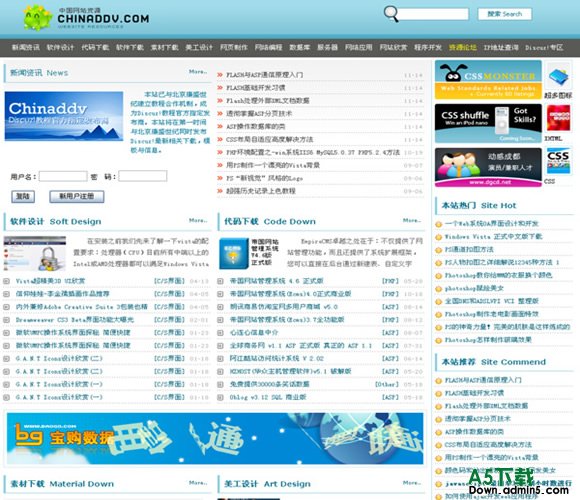This screenshot has height=500, width=580.
Task: Click the 新用户注册 register button
Action: [x=77, y=196]
